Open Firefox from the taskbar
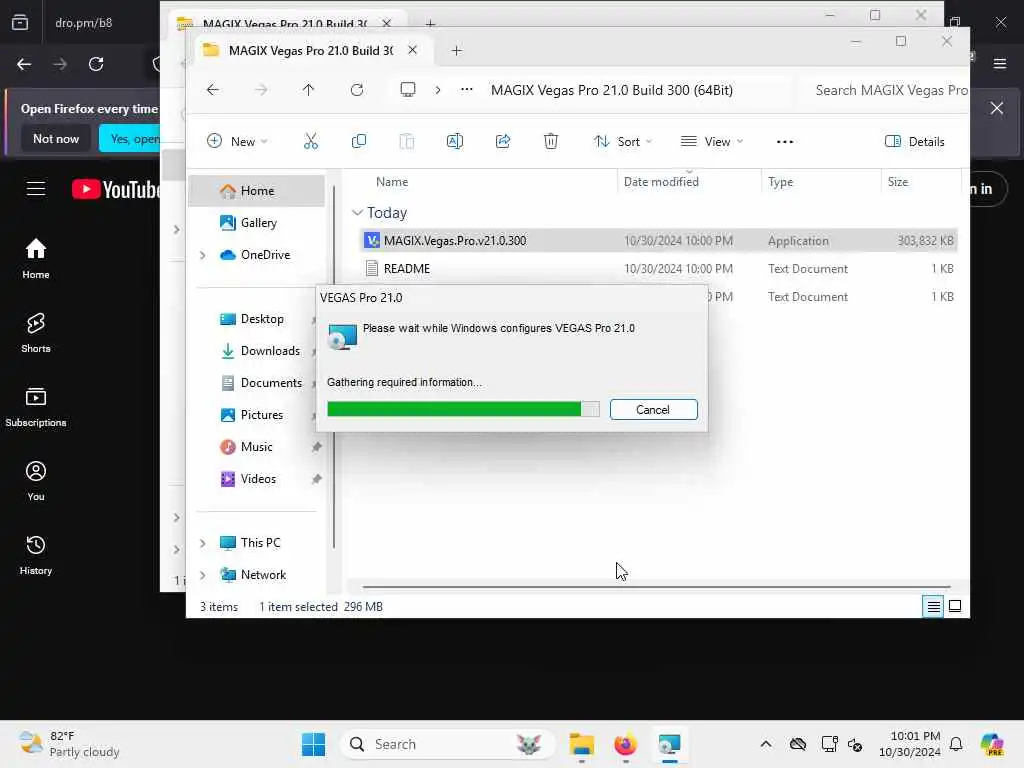1024x768 pixels. [x=625, y=744]
